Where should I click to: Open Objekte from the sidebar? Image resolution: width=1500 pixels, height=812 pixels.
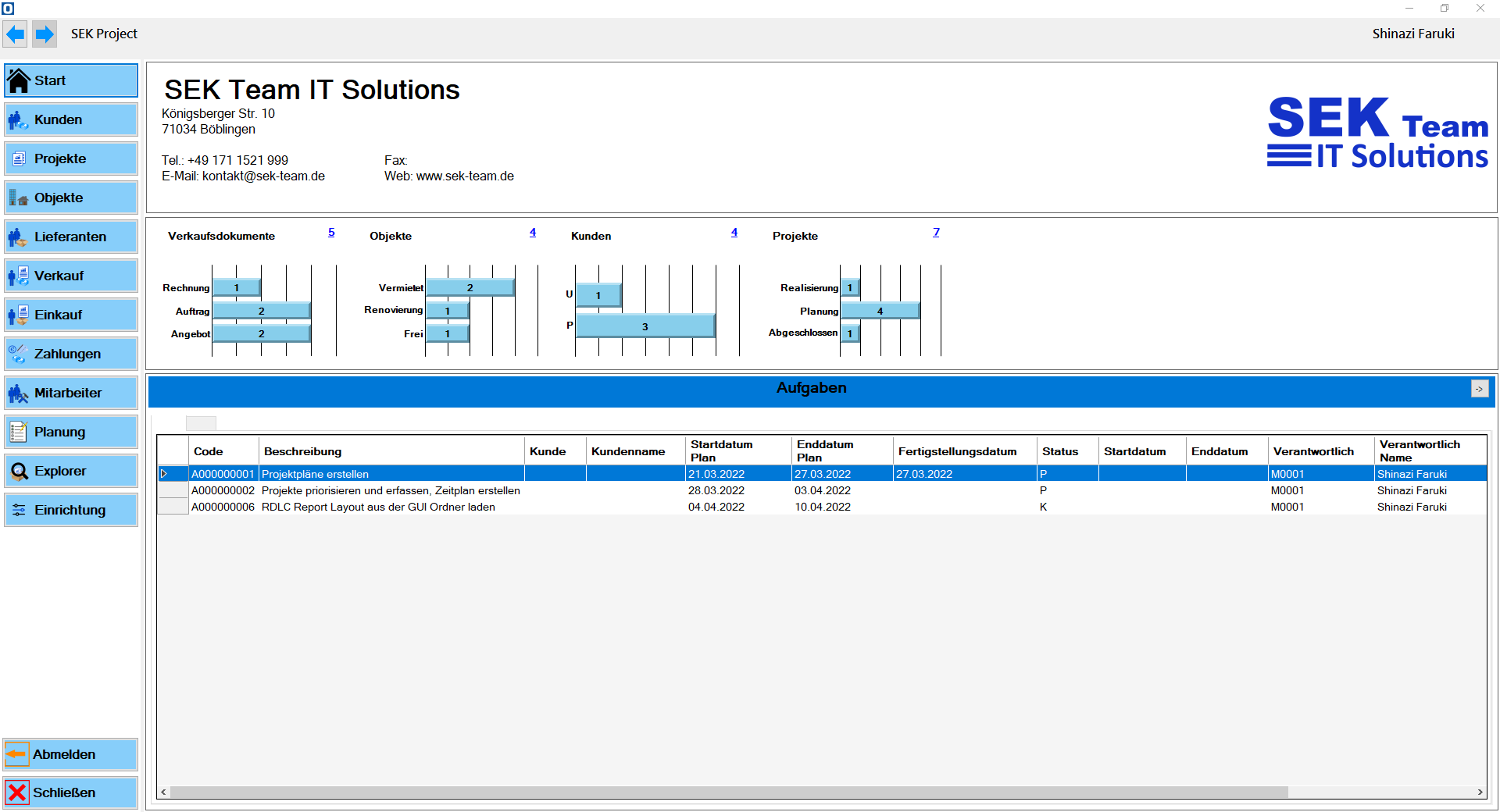click(71, 198)
